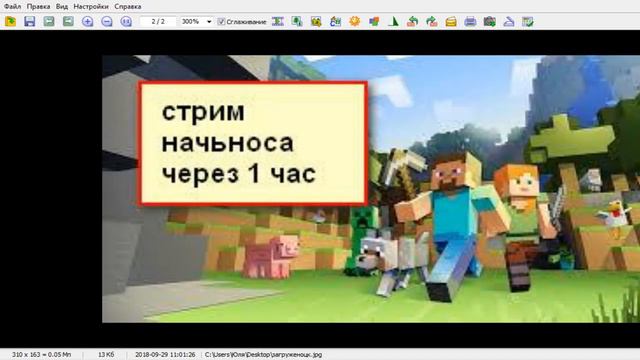Viewport: 640px width, 360px height.
Task: Open the checklist settings icon
Action: [528, 21]
